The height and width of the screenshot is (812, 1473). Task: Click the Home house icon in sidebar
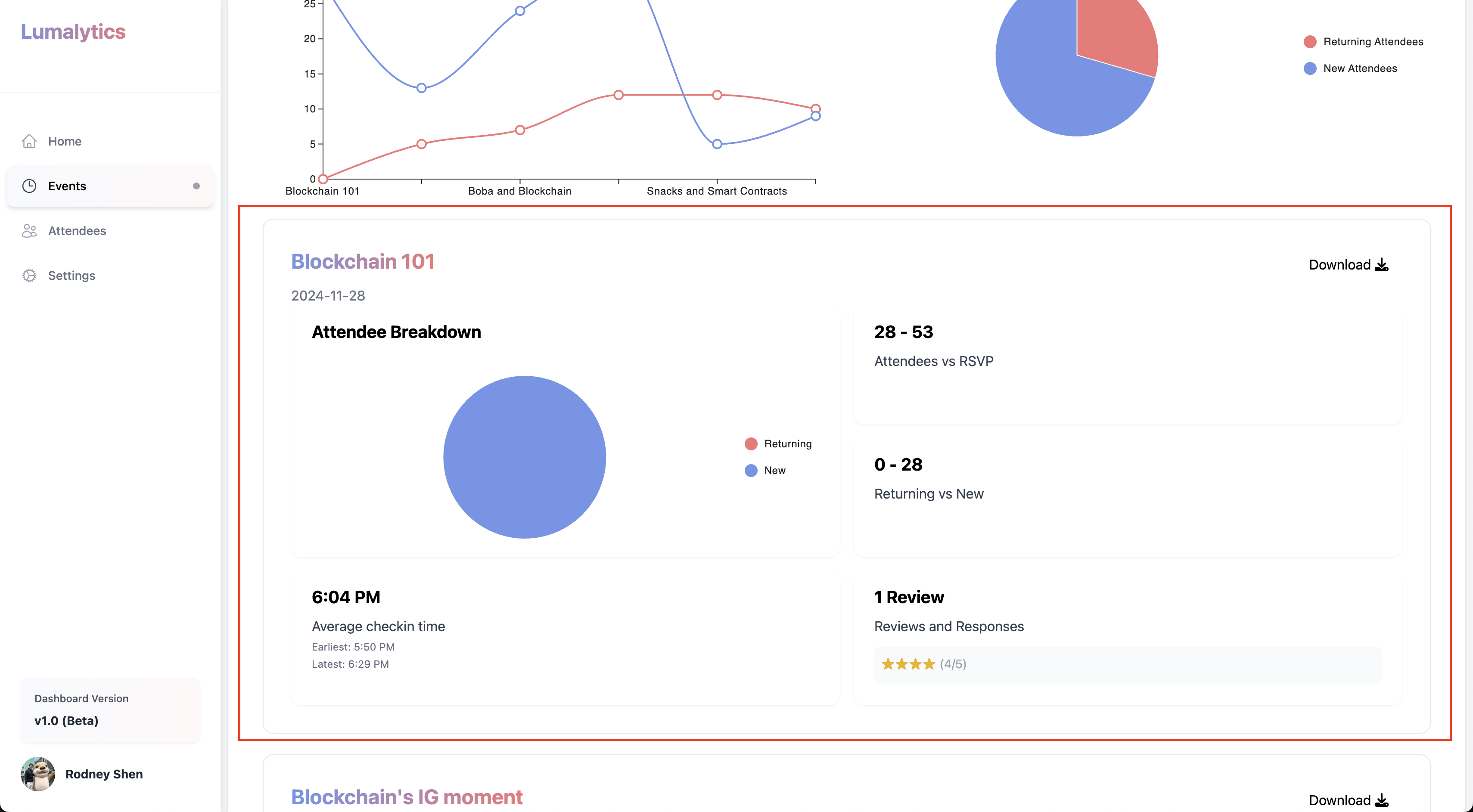click(x=29, y=141)
